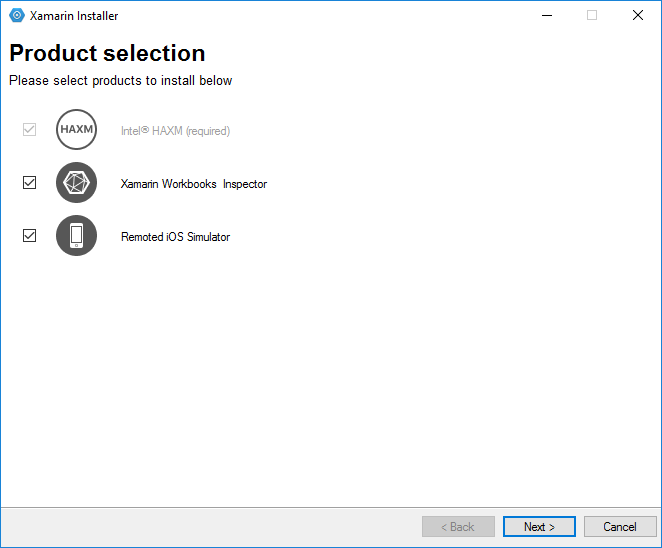
Task: Close the Xamarin Installer window
Action: click(638, 16)
